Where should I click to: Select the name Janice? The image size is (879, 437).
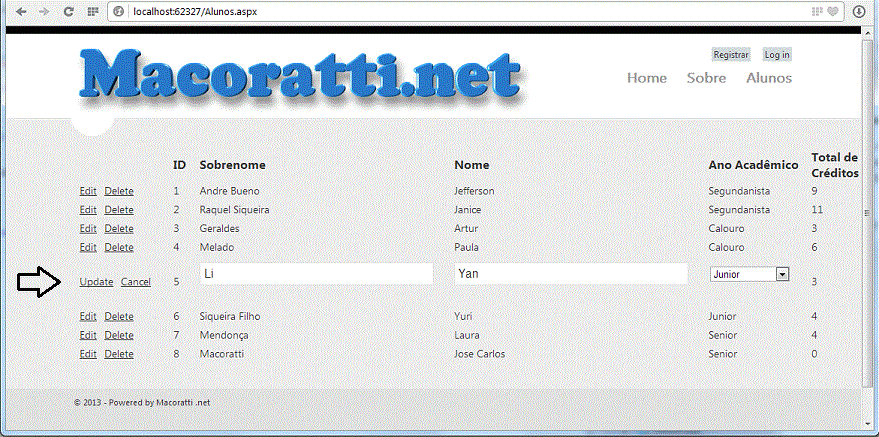click(468, 210)
